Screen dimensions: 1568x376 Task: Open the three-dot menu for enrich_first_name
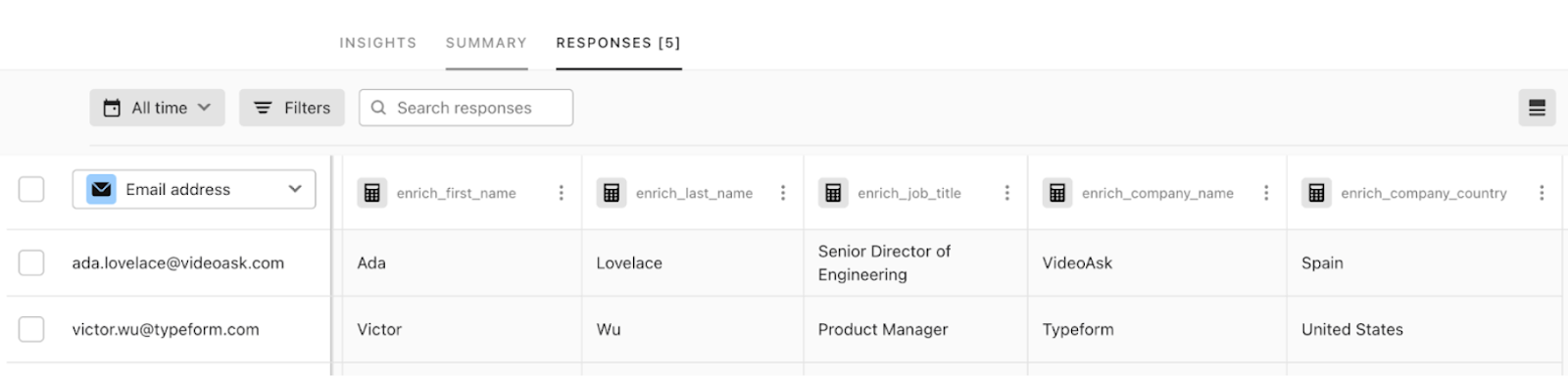(561, 193)
